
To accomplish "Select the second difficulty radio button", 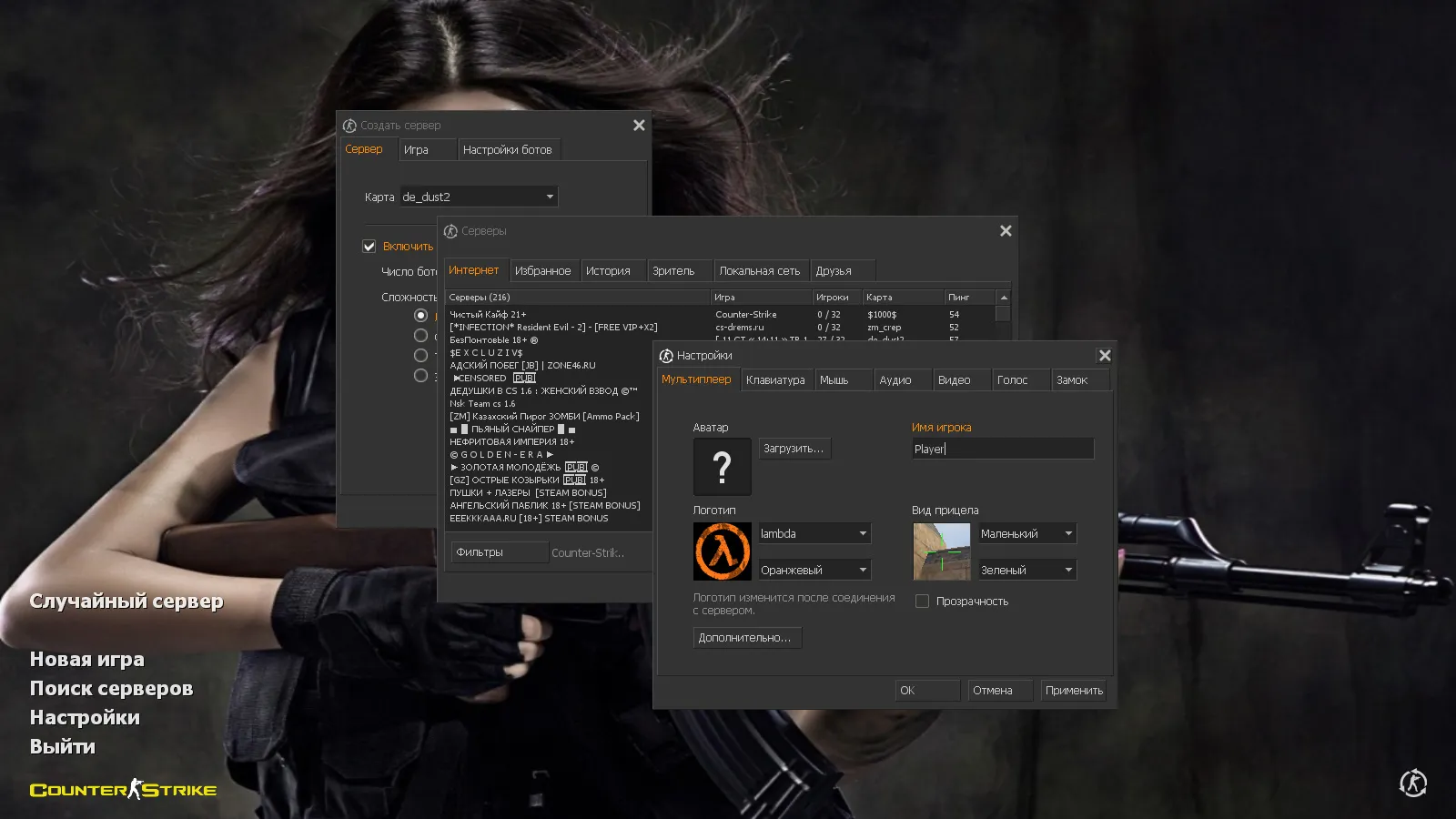I will click(x=421, y=335).
